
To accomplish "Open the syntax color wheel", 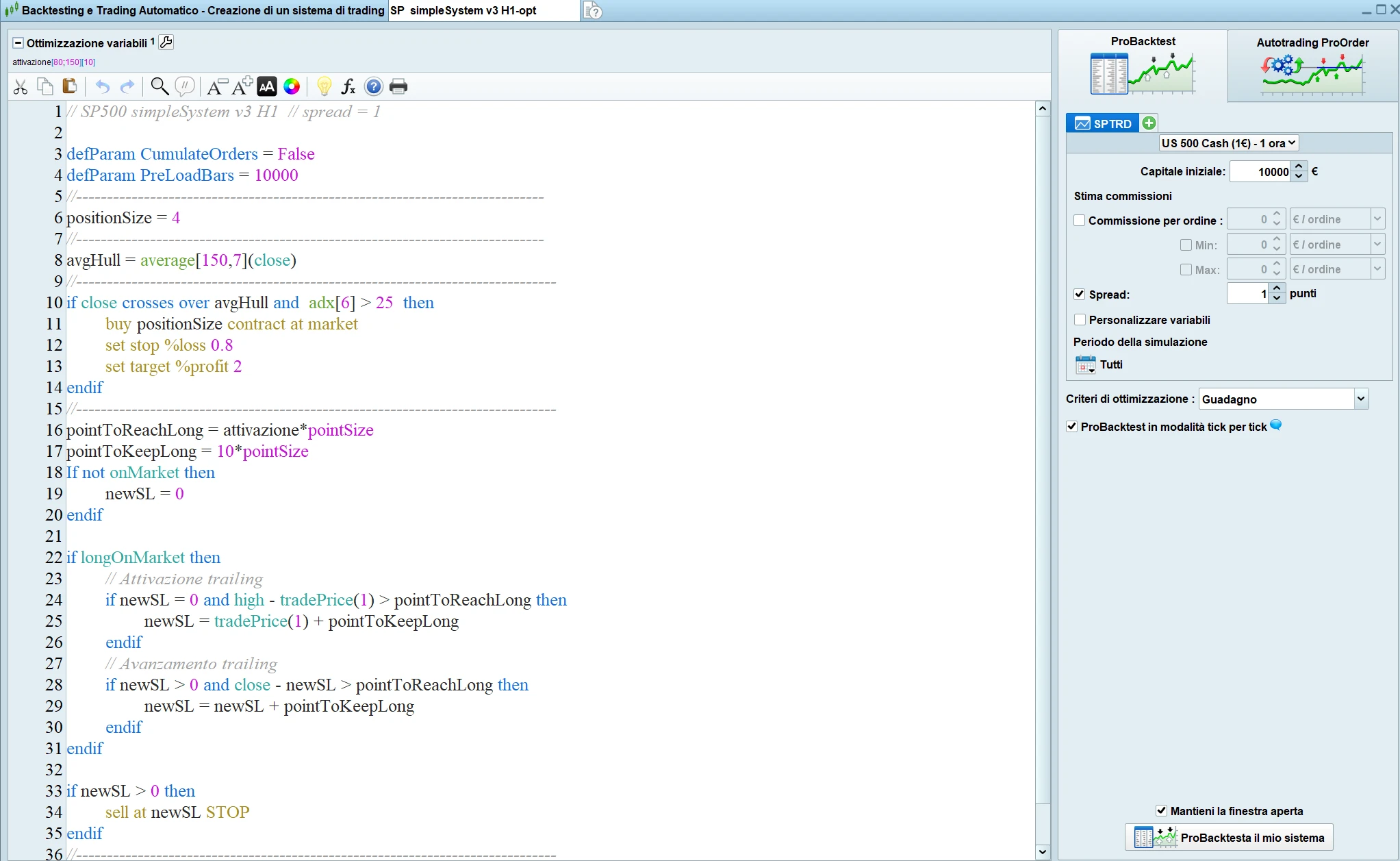I will coord(292,86).
